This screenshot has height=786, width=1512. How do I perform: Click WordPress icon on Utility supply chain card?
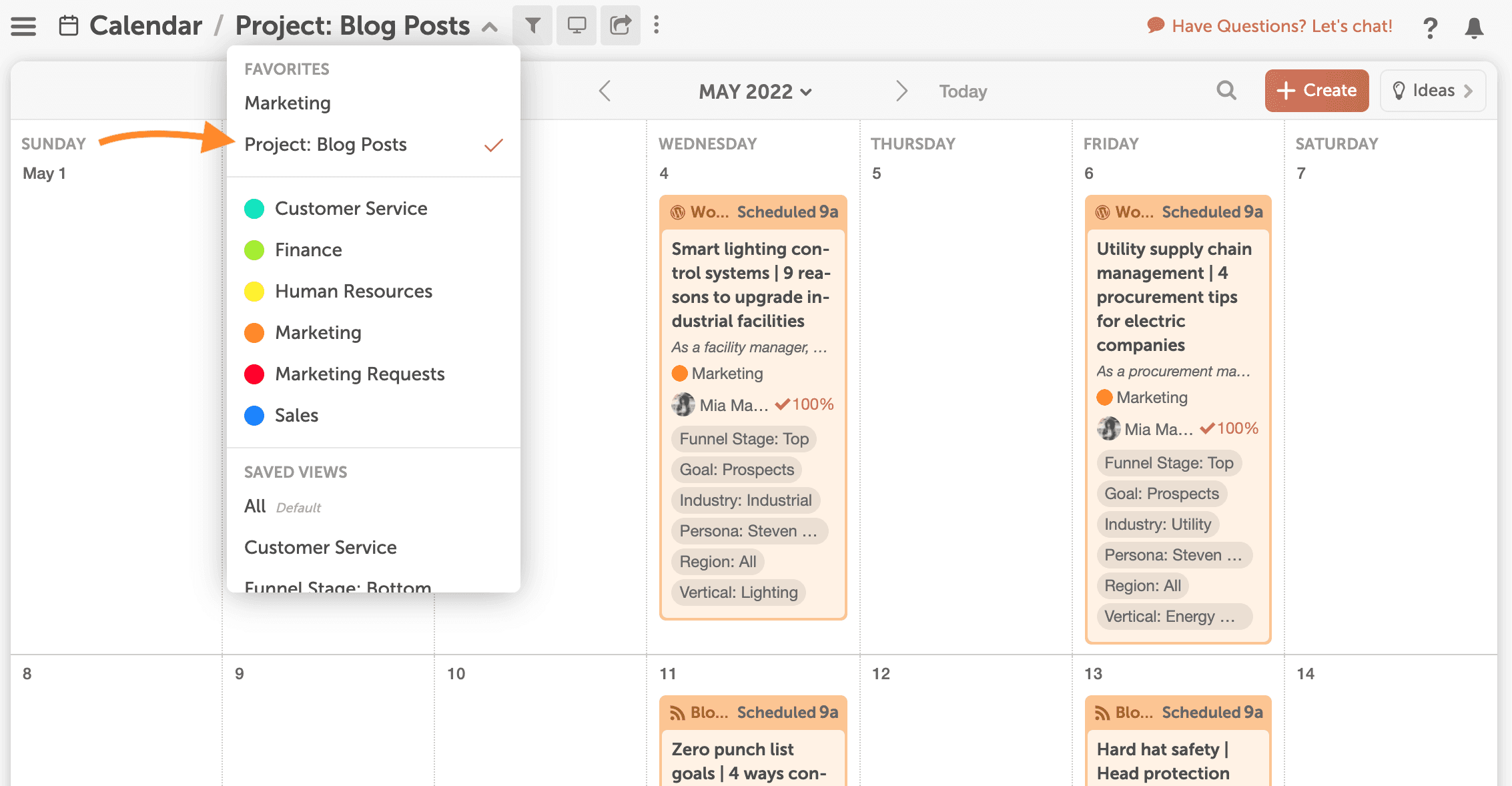(x=1103, y=212)
